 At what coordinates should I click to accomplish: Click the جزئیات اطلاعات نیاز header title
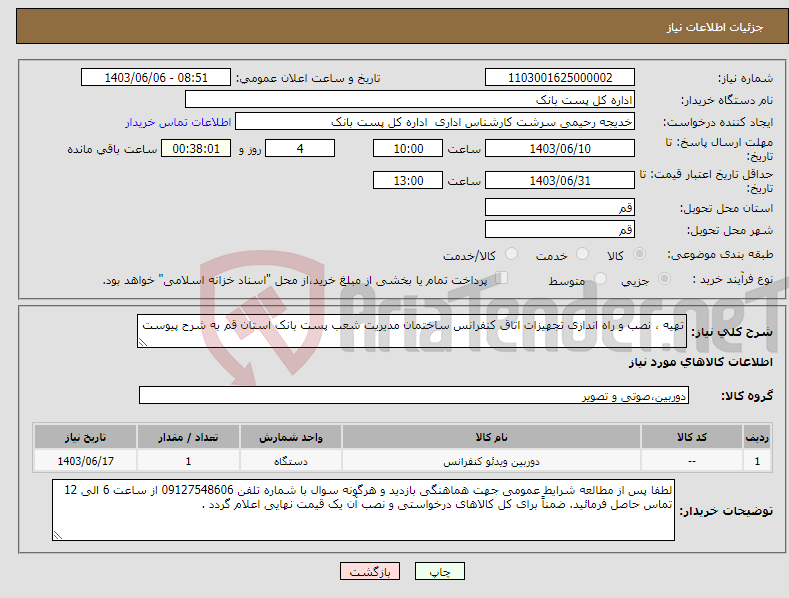(715, 27)
